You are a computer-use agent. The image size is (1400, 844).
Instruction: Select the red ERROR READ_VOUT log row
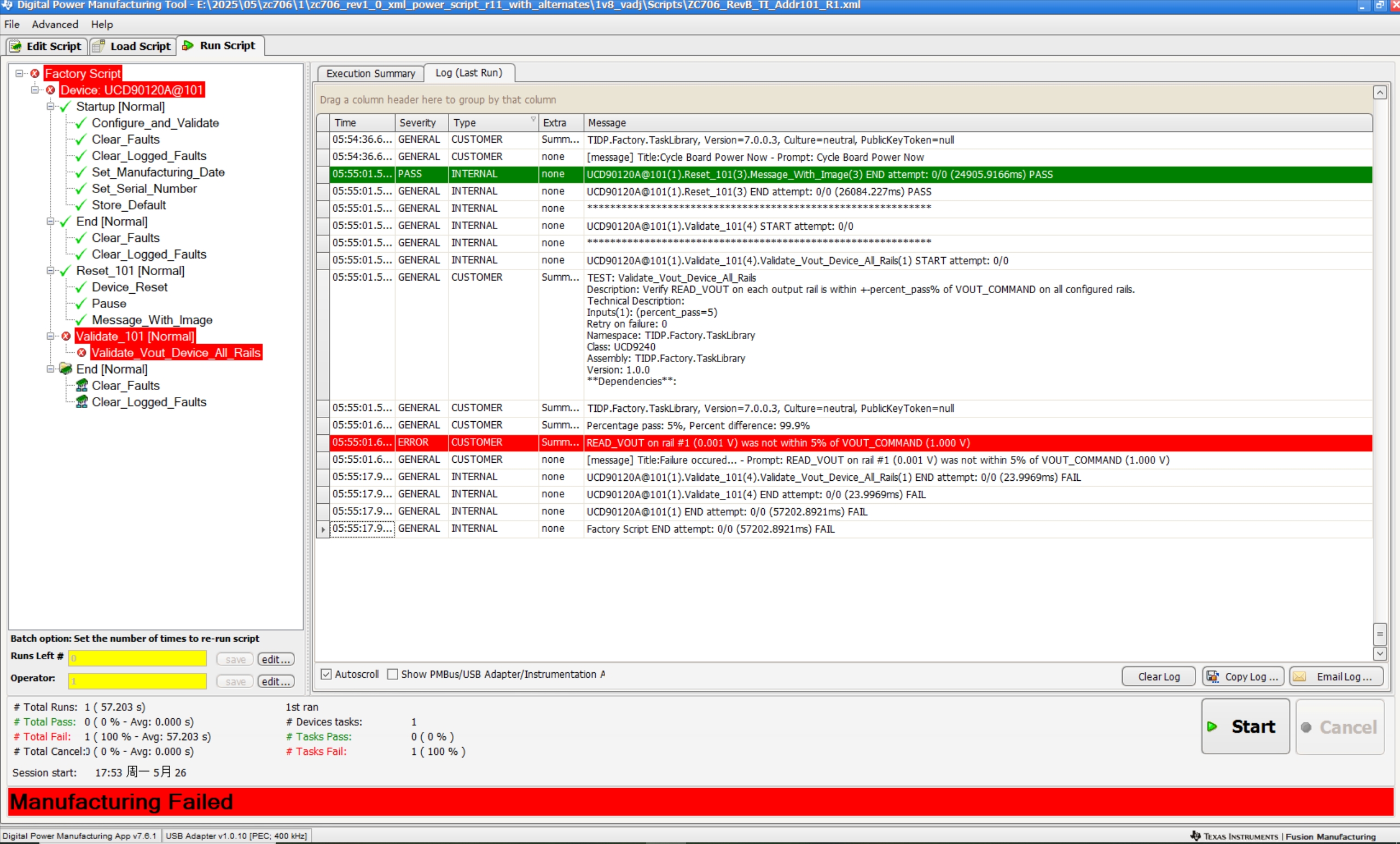pyautogui.click(x=851, y=443)
